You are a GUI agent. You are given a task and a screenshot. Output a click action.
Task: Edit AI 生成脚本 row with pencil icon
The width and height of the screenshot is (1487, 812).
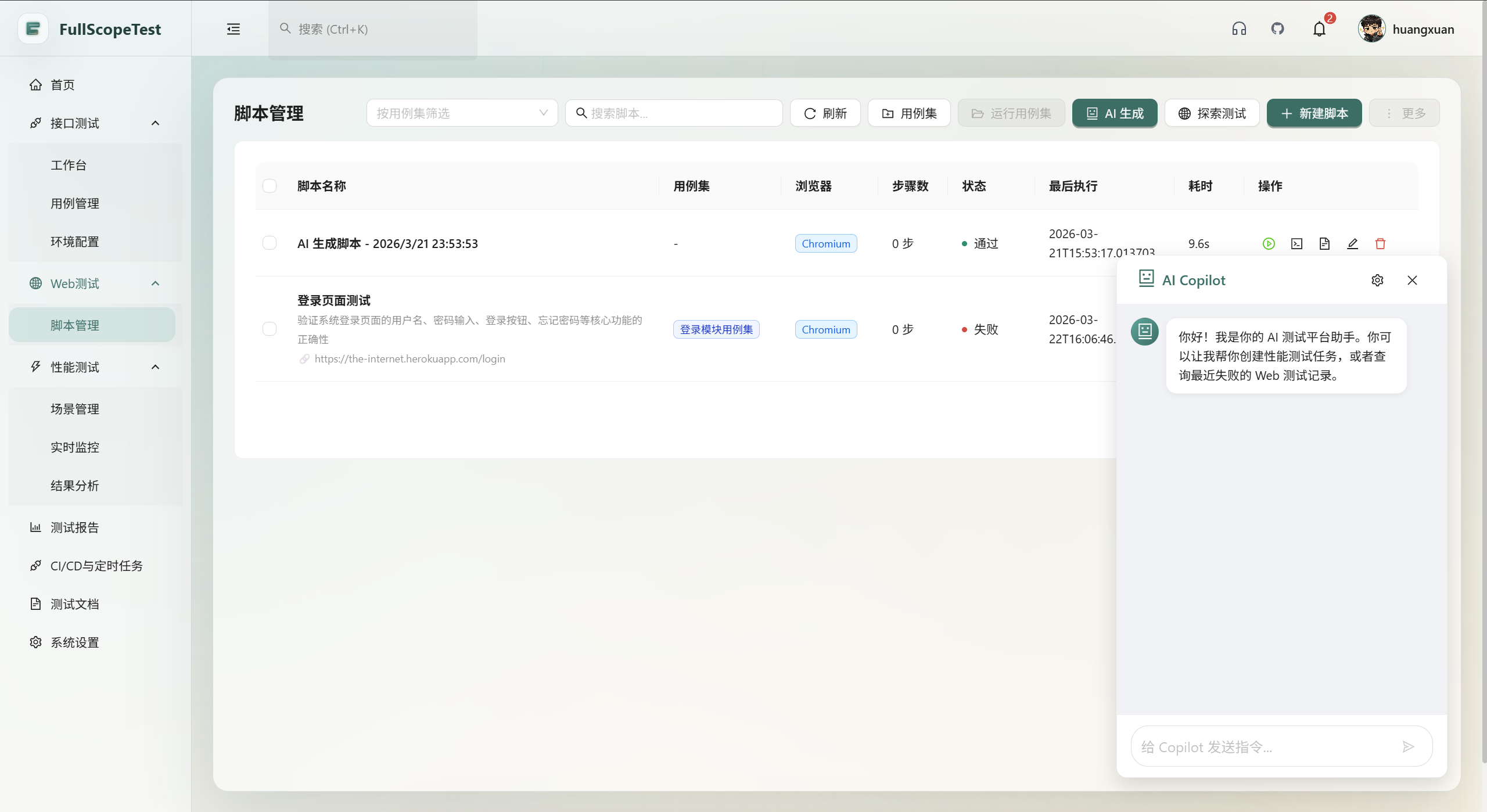click(1352, 244)
